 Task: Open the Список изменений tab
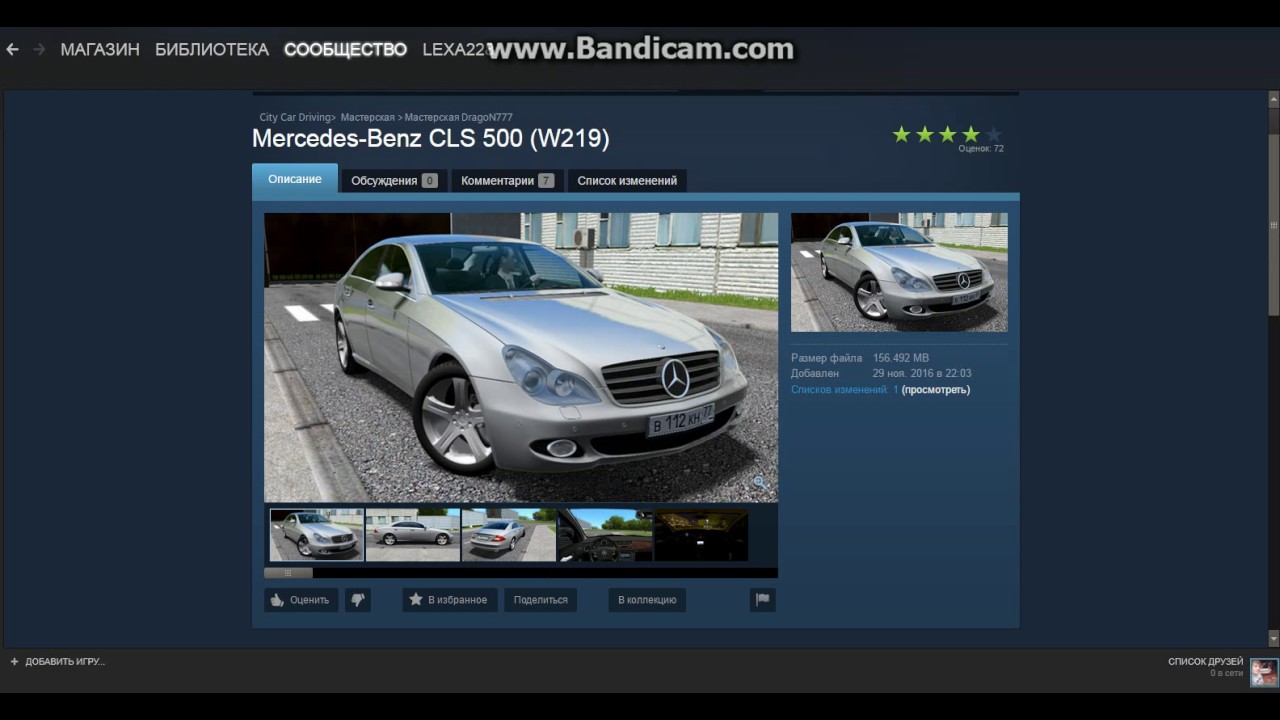pyautogui.click(x=627, y=181)
